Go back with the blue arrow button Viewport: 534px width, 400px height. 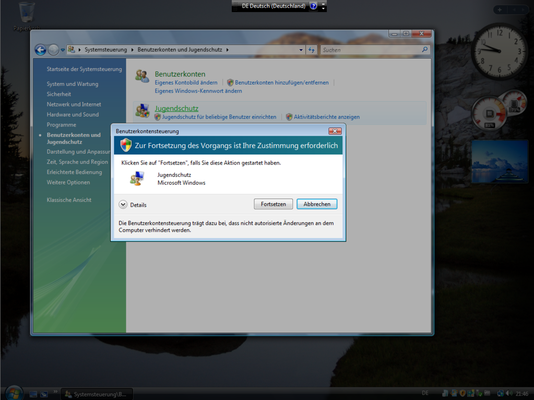click(x=41, y=50)
